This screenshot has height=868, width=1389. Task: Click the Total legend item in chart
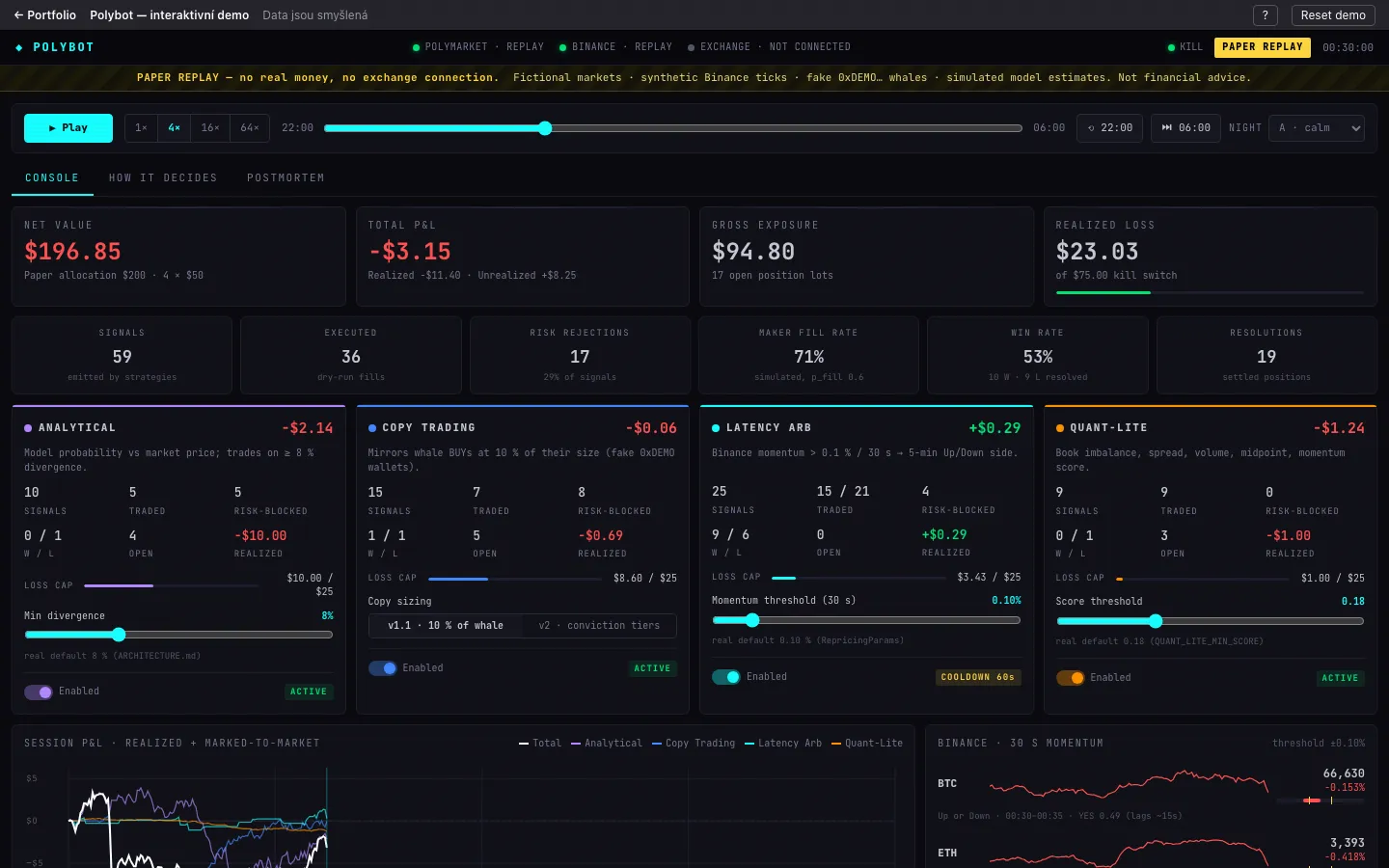tap(540, 744)
